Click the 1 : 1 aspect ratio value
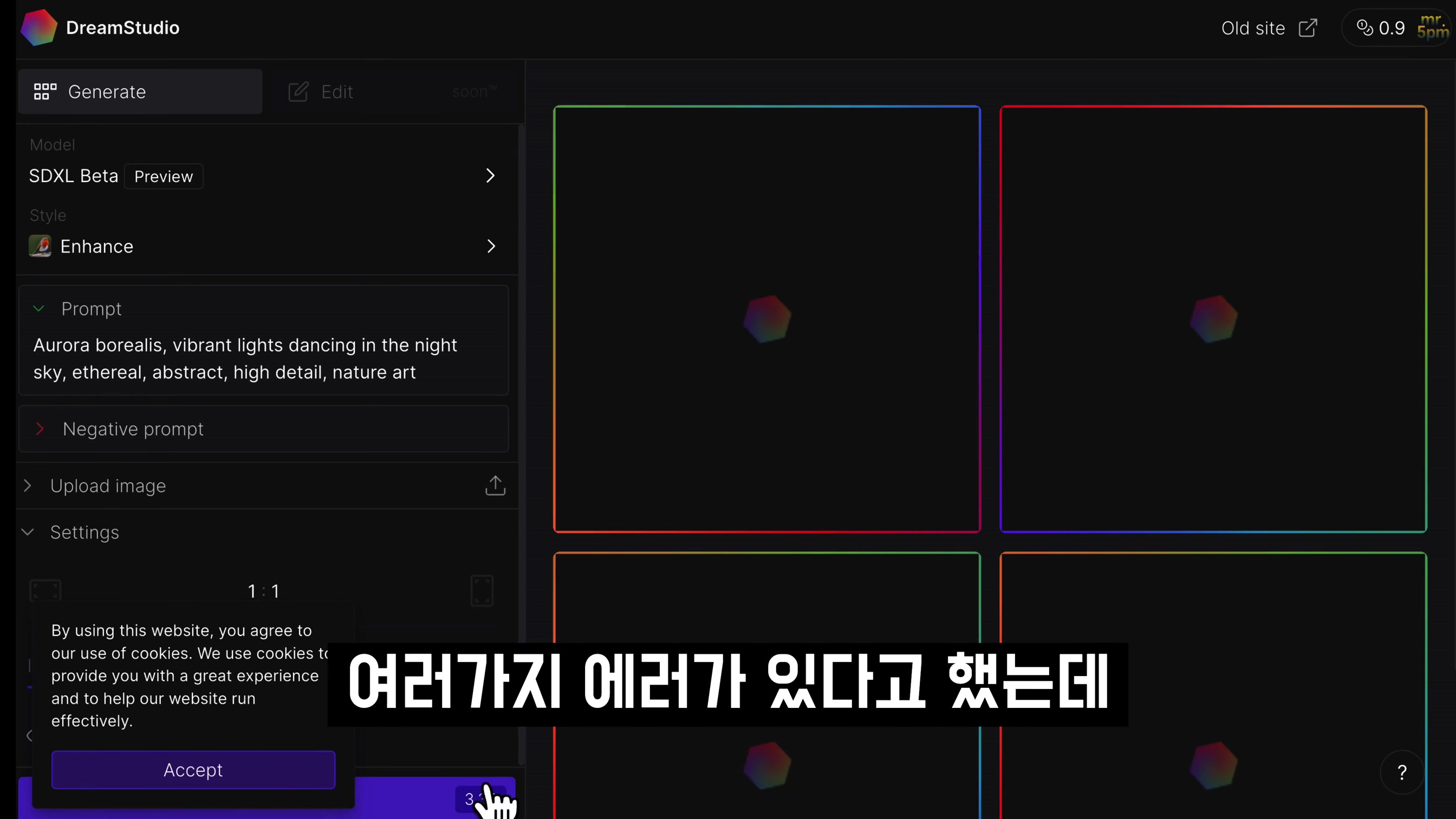Viewport: 1456px width, 819px height. point(263,591)
